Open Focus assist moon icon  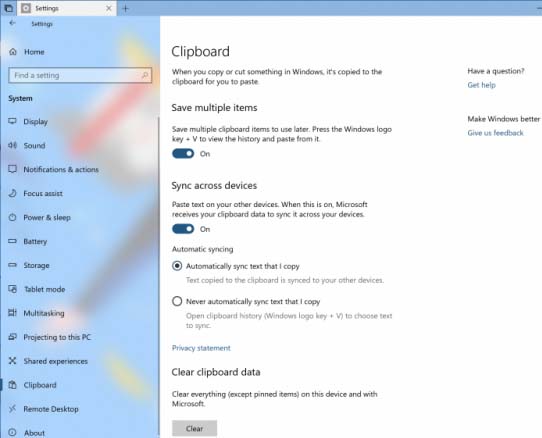[x=12, y=193]
